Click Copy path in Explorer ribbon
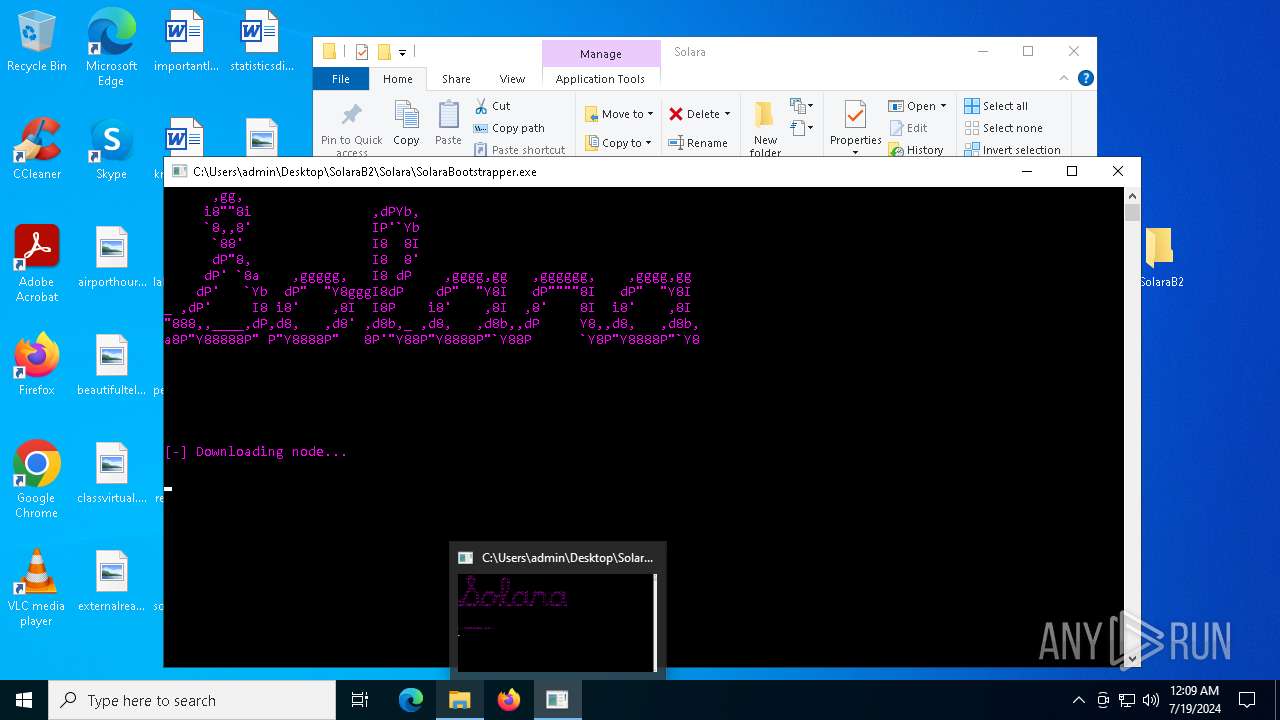The width and height of the screenshot is (1280, 720). click(509, 128)
